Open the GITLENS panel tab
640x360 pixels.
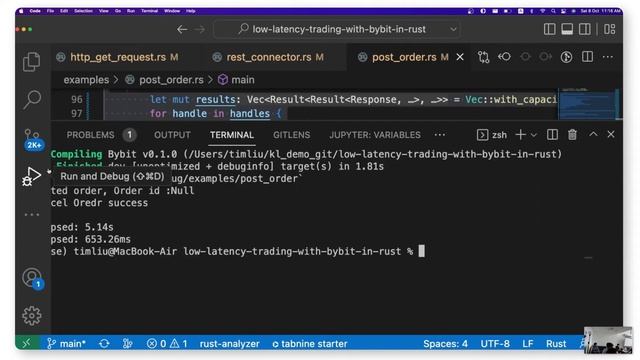pyautogui.click(x=291, y=135)
